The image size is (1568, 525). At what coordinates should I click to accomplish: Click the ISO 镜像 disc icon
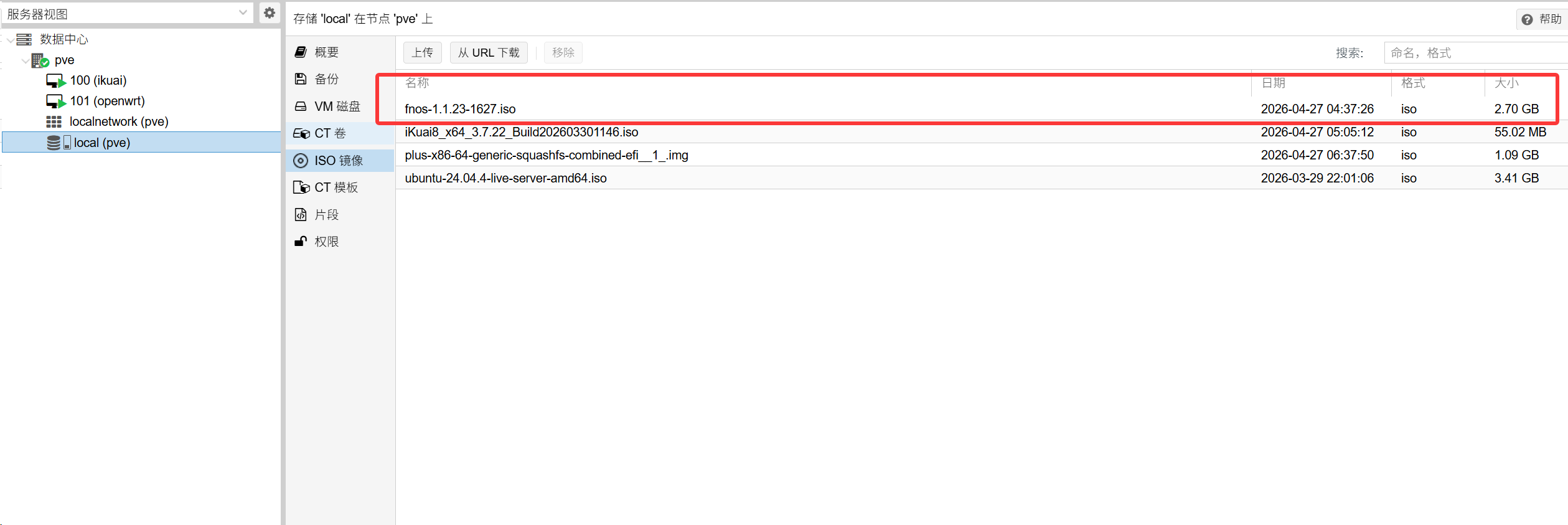pyautogui.click(x=301, y=161)
